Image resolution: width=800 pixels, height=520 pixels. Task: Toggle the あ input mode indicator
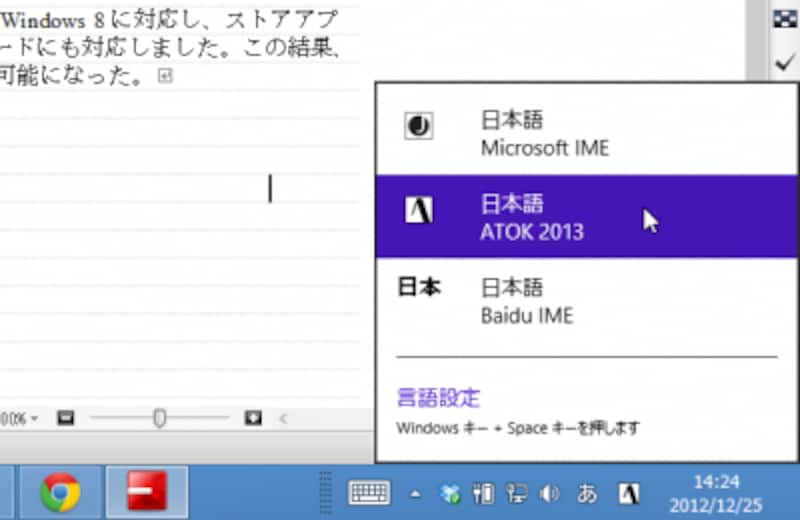[587, 494]
